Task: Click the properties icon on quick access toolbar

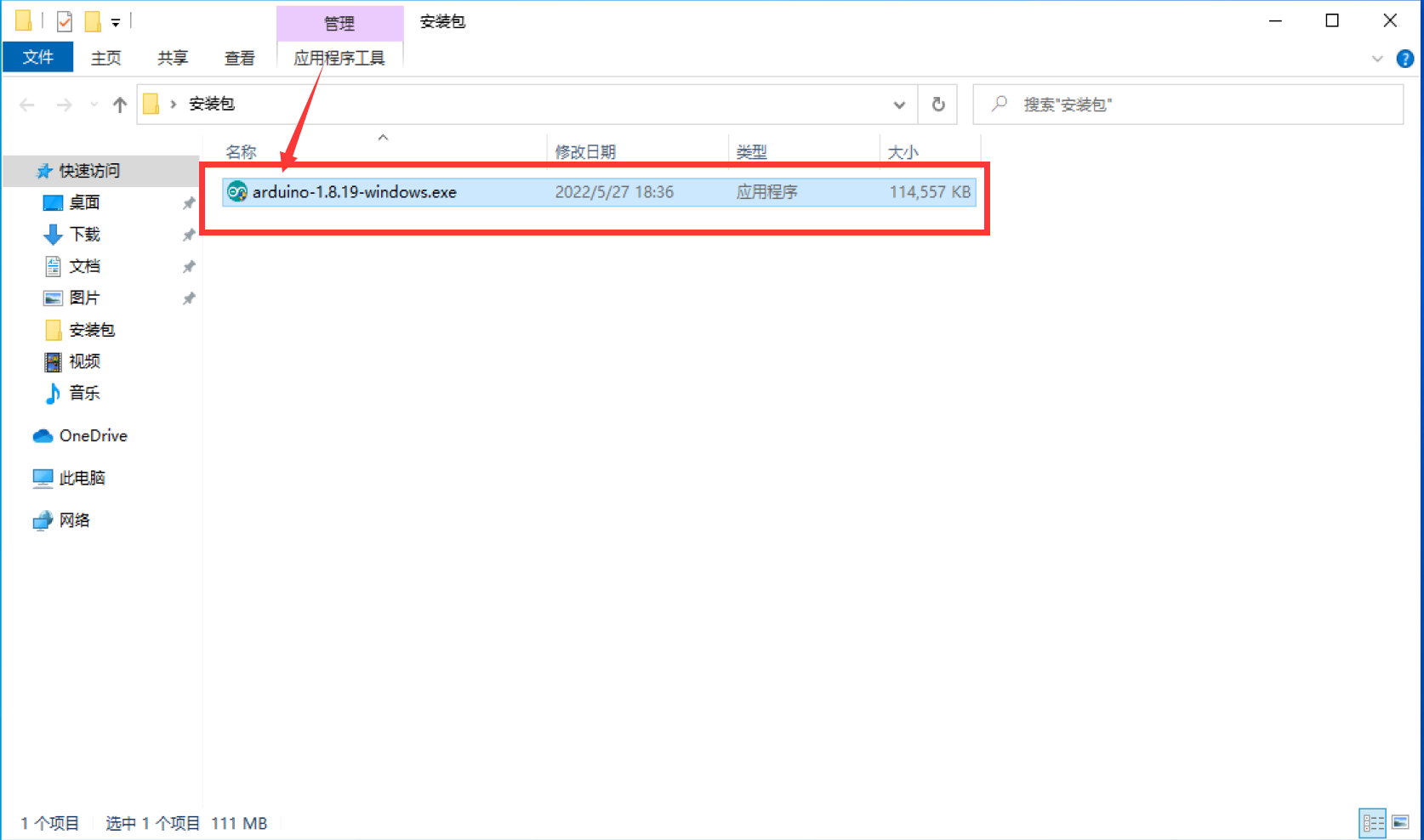Action: (64, 20)
